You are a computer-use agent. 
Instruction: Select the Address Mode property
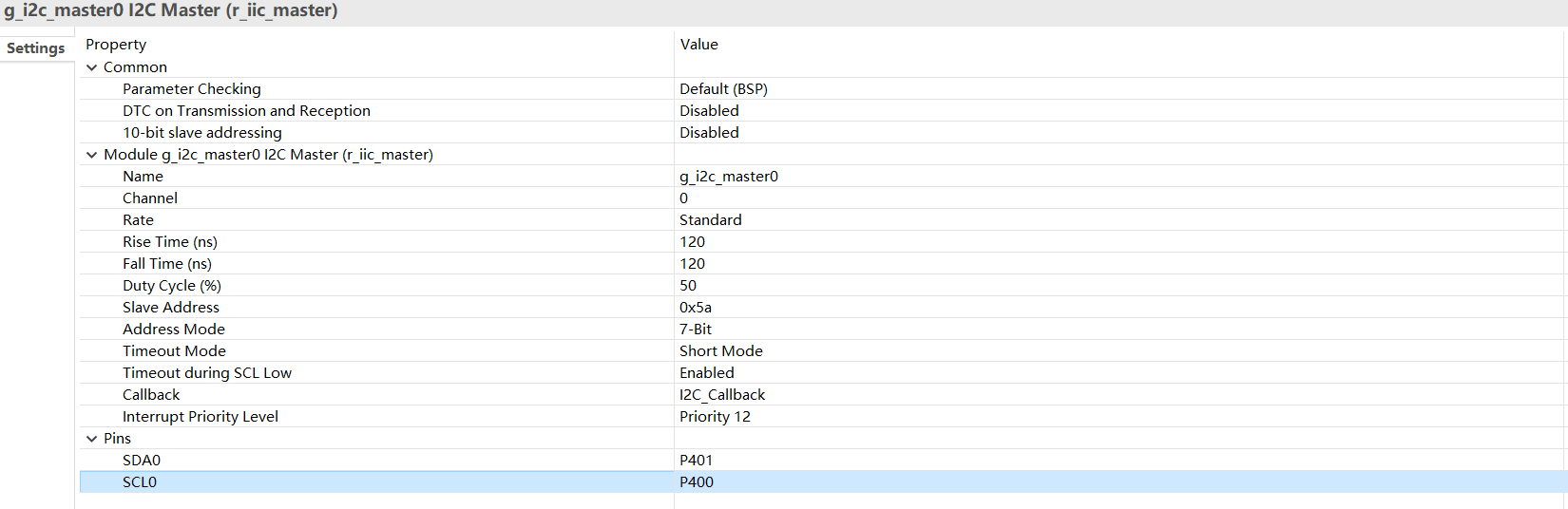click(x=174, y=330)
